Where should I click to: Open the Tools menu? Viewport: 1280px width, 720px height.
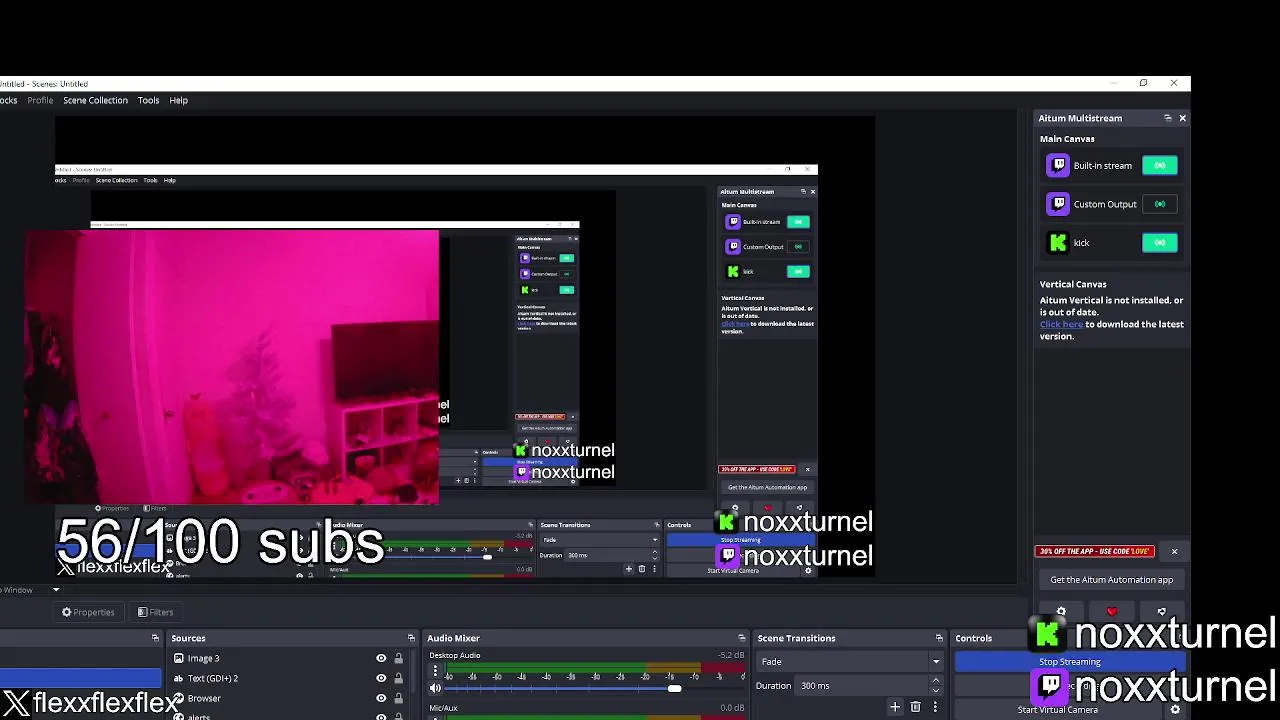click(148, 100)
